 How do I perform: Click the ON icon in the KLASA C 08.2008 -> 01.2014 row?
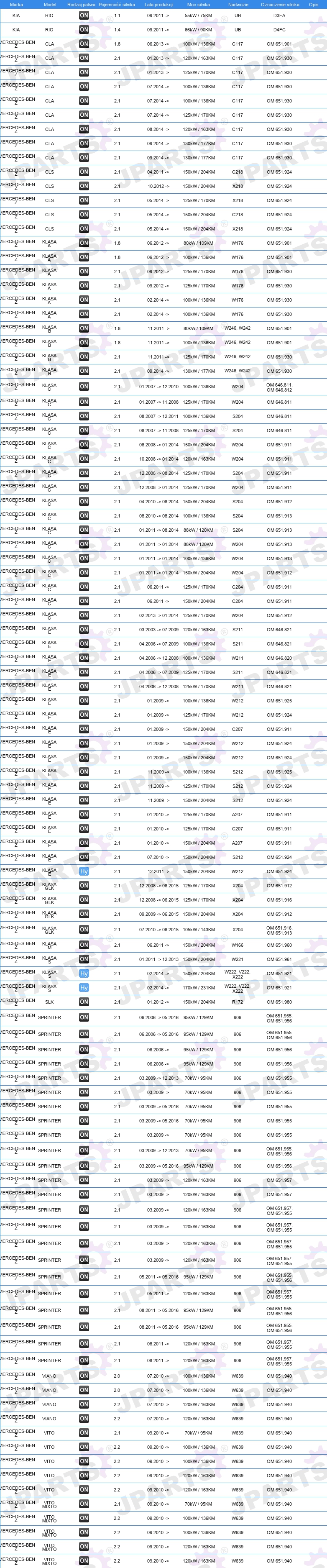[x=84, y=444]
